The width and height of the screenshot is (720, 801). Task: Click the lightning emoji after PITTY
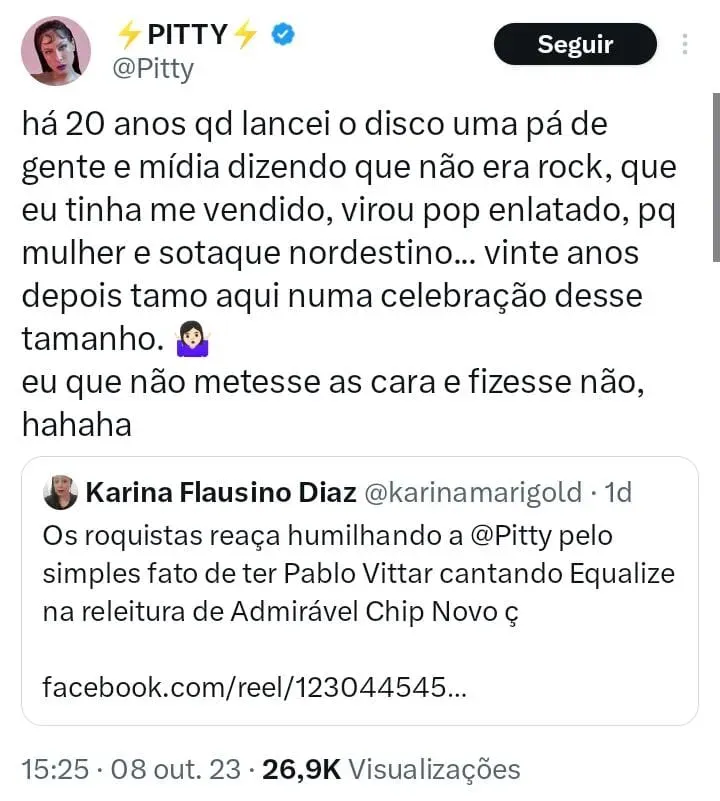[x=246, y=35]
